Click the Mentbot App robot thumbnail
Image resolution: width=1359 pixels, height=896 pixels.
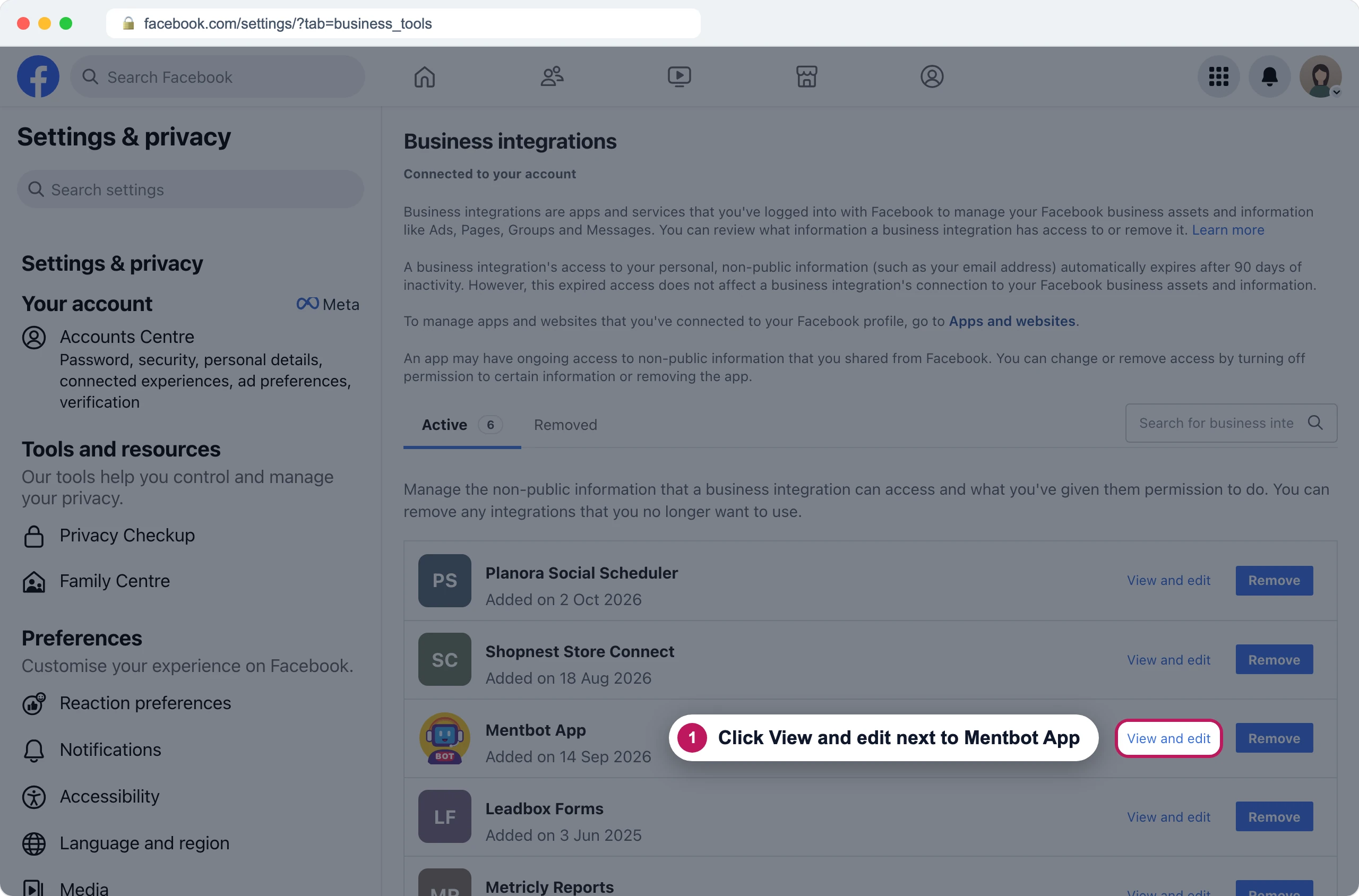pyautogui.click(x=445, y=738)
